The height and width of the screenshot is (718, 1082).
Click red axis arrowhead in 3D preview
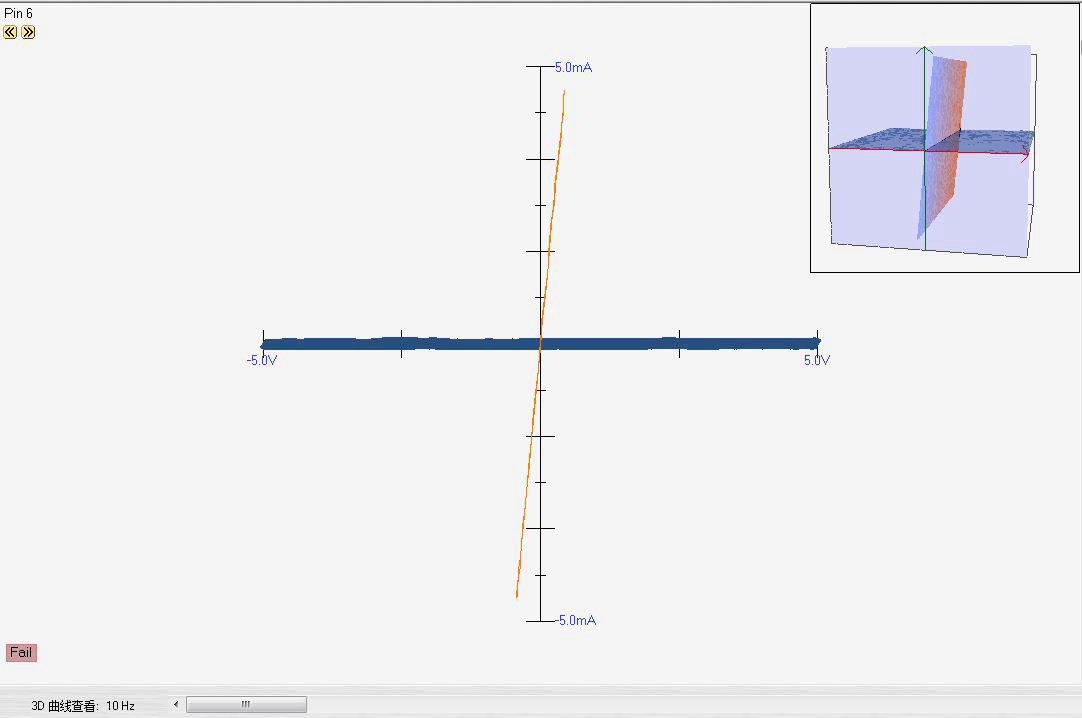point(1024,156)
